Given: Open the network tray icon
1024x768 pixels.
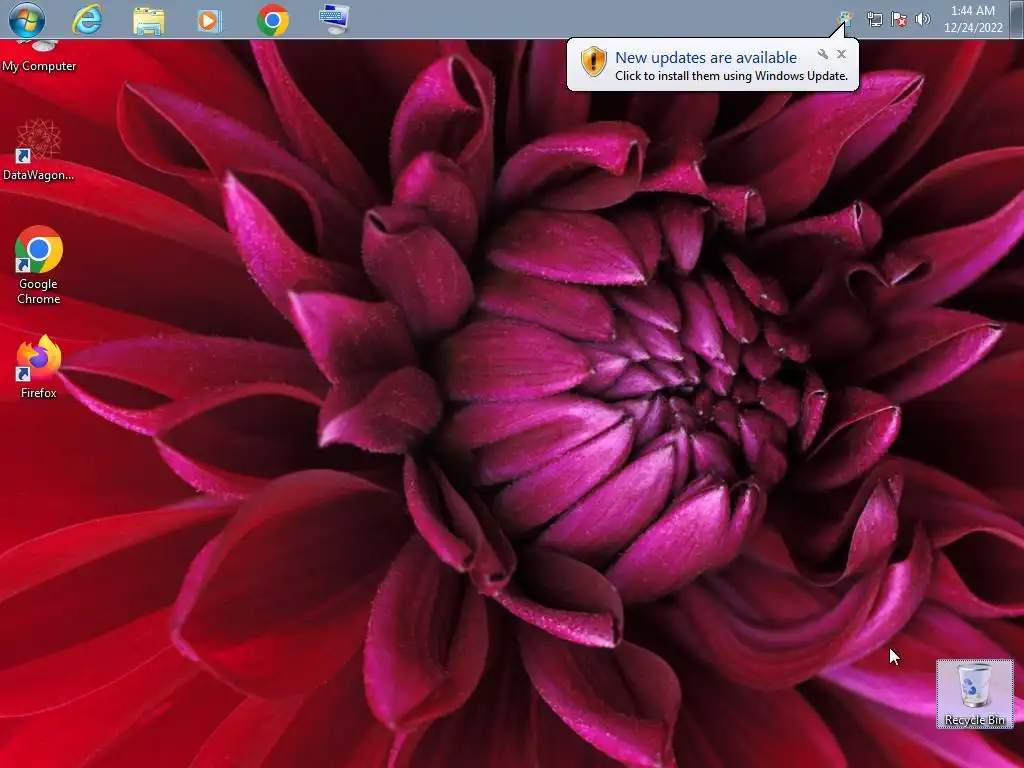Looking at the screenshot, I should click(x=874, y=20).
